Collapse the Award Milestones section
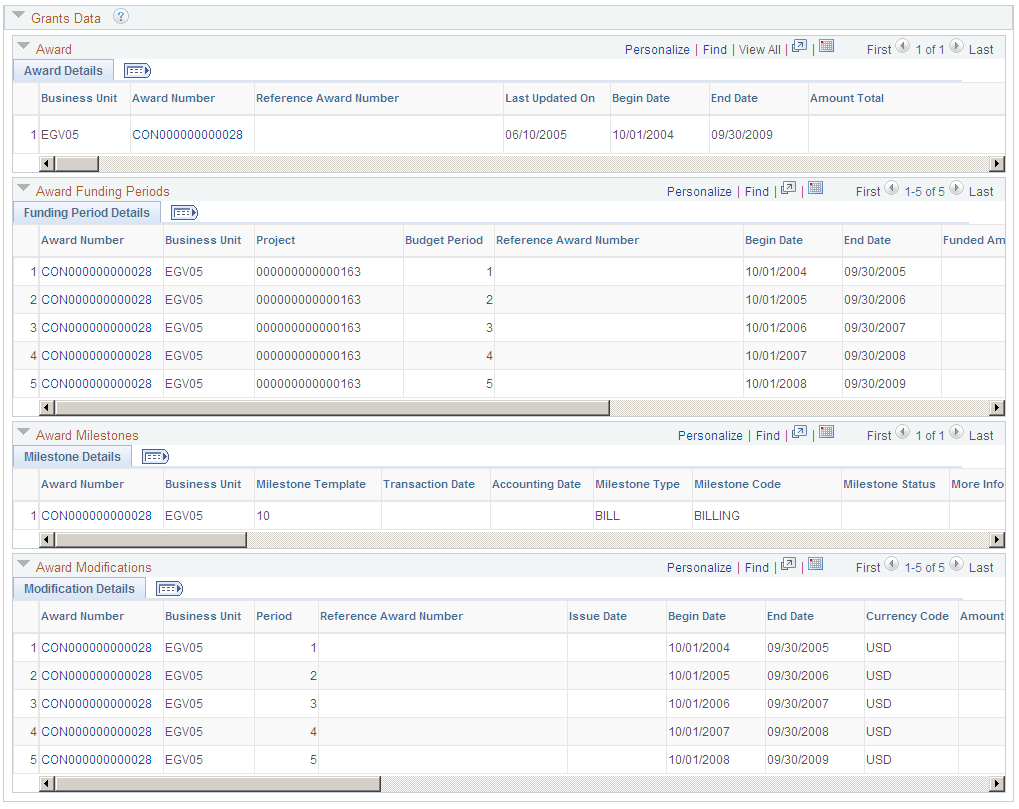 click(x=23, y=435)
